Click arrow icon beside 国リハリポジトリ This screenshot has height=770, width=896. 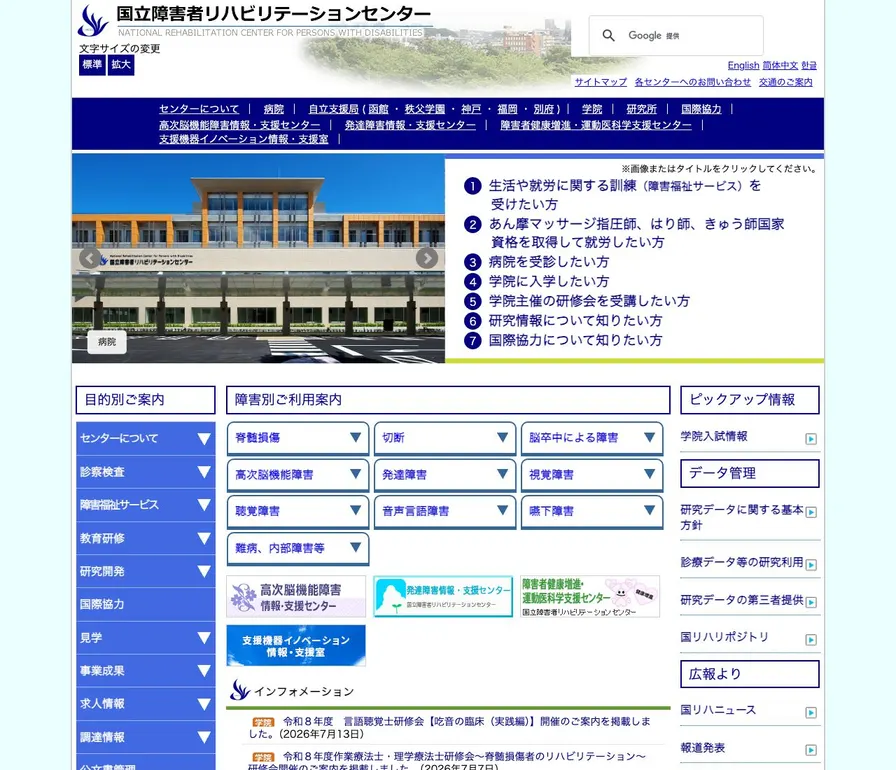[811, 640]
